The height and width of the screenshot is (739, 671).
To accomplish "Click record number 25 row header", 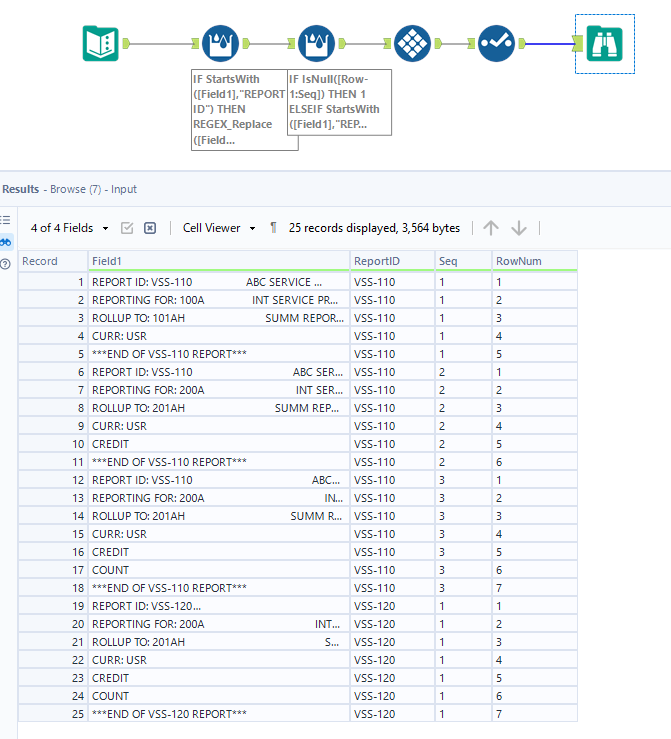I will [53, 714].
